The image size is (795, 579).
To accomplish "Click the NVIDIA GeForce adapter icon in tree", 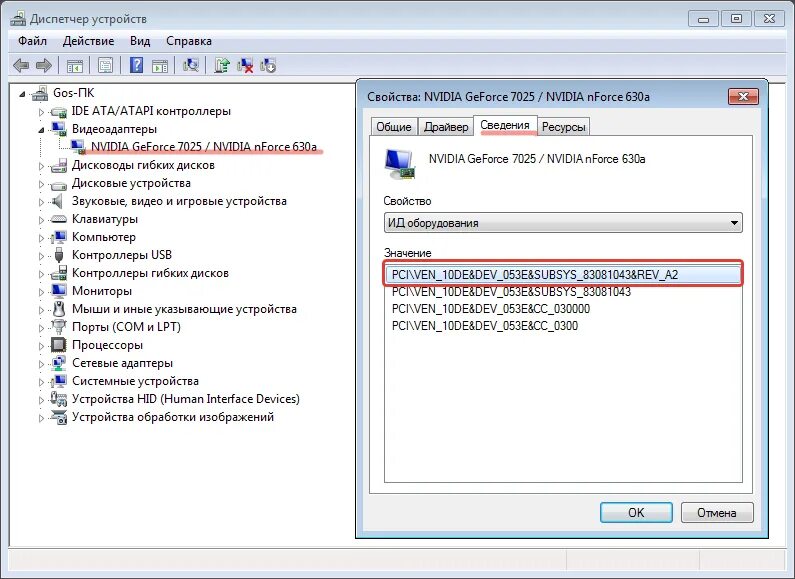I will (78, 147).
